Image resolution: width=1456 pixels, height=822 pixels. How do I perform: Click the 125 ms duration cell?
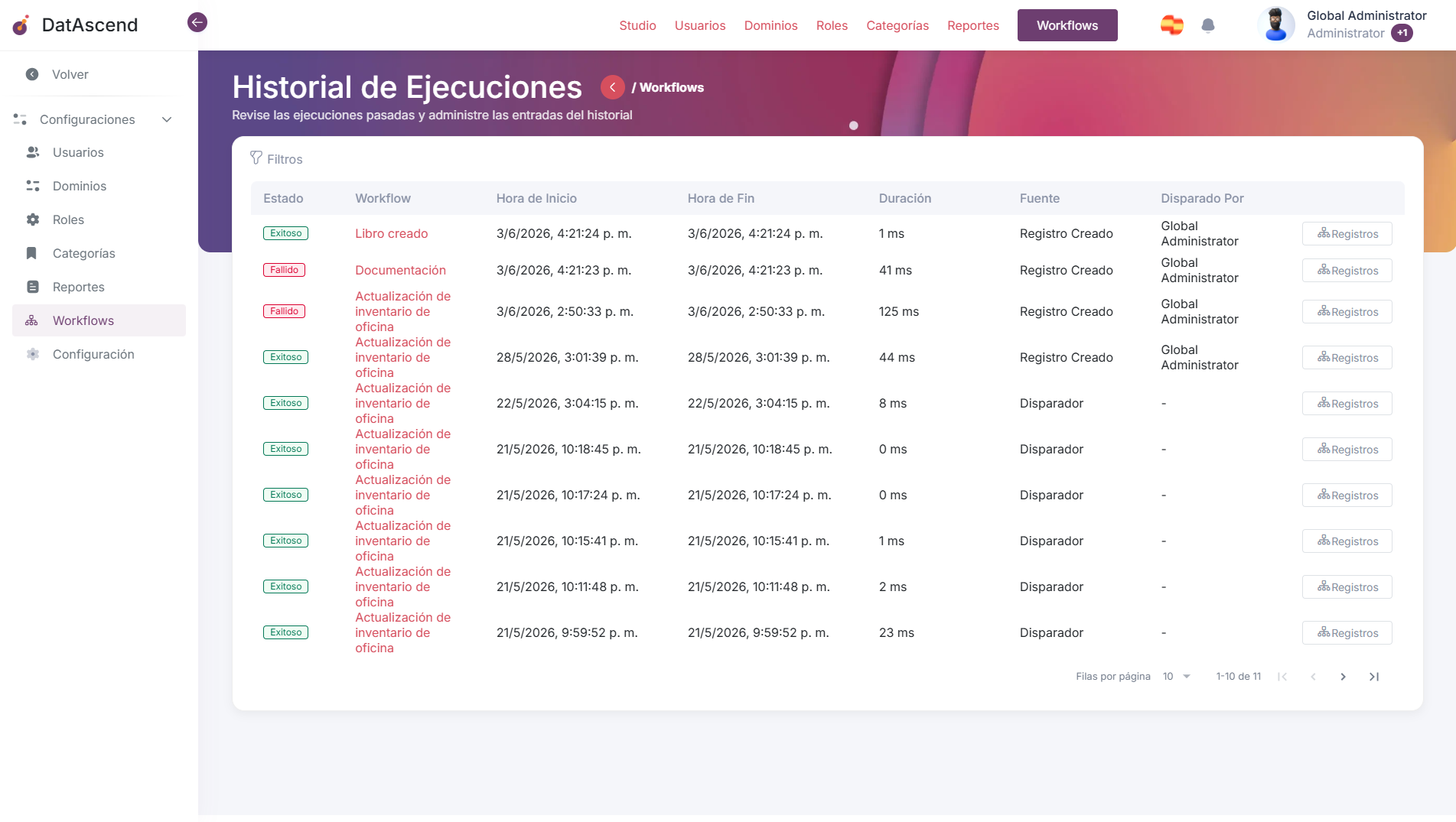click(898, 311)
